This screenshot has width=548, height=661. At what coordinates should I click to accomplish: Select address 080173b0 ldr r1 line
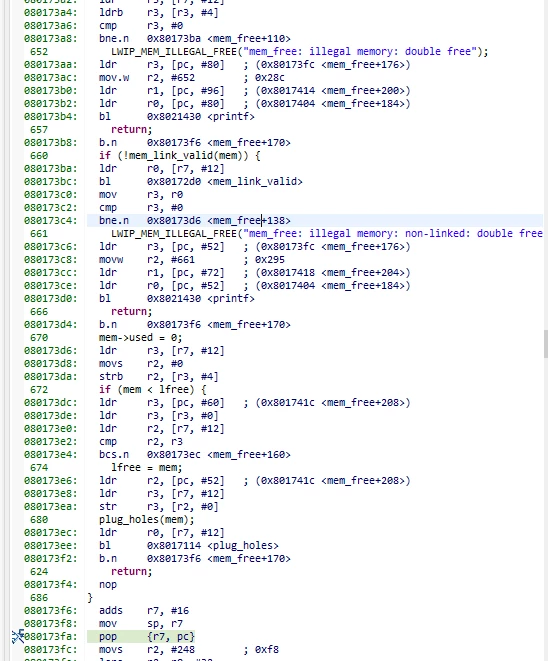point(255,91)
